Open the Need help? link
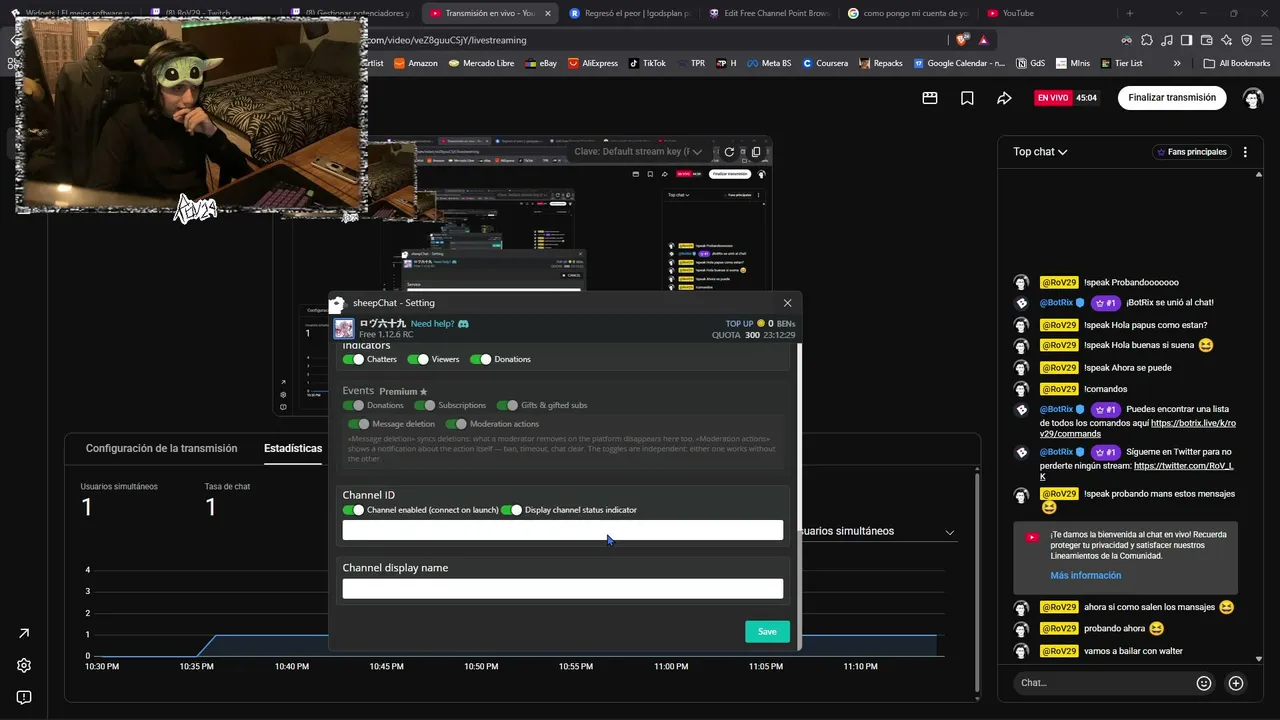The width and height of the screenshot is (1280, 720). [x=432, y=324]
